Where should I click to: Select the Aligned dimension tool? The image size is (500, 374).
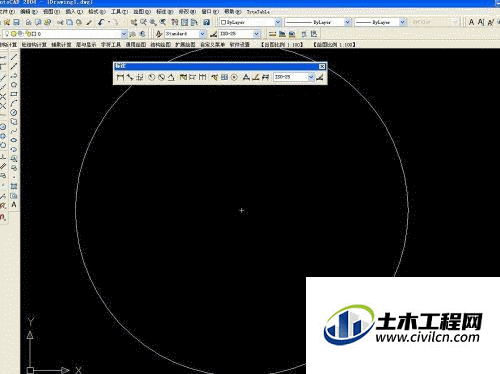click(x=130, y=77)
